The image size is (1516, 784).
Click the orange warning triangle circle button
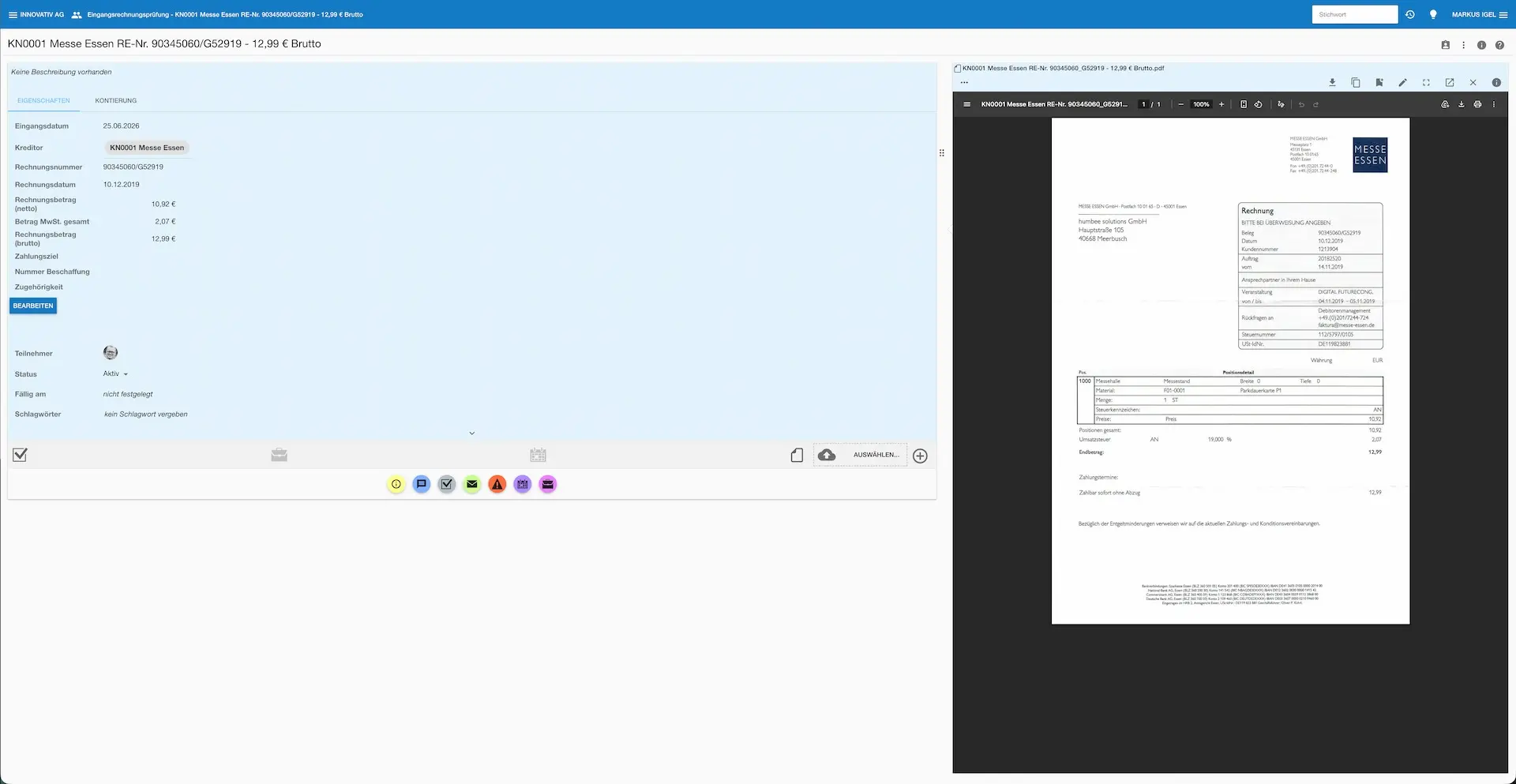[x=497, y=484]
